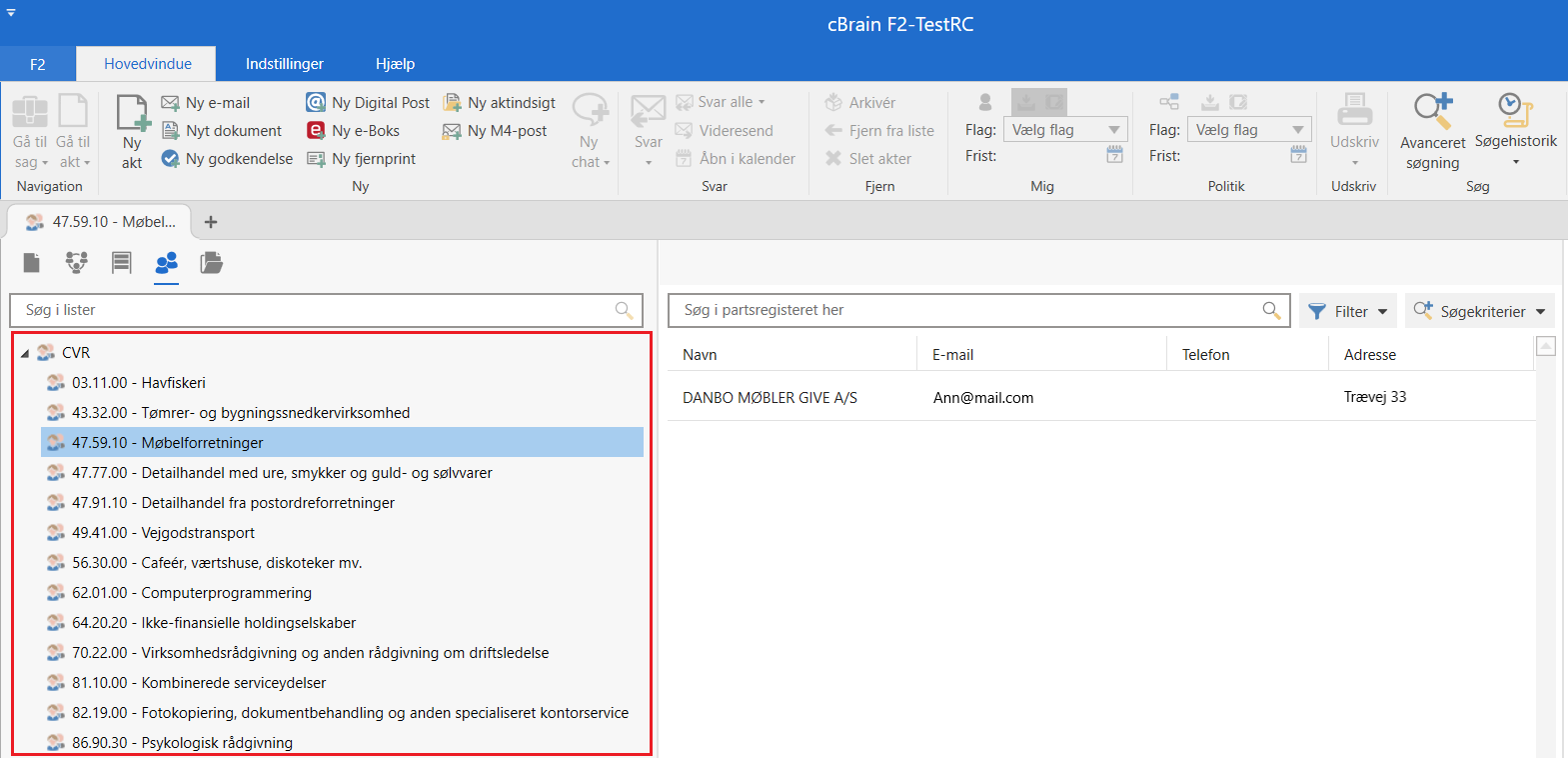Open the org-unit hierarchy view icon
1568x758 pixels.
77,263
